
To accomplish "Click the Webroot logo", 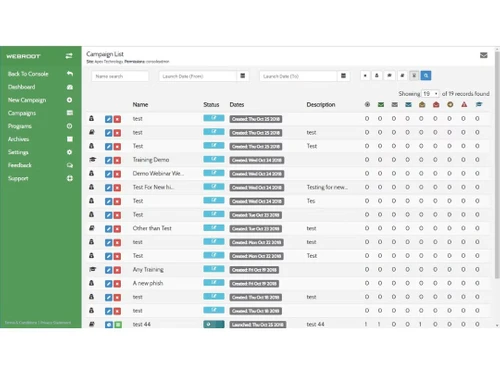I will 23,56.
